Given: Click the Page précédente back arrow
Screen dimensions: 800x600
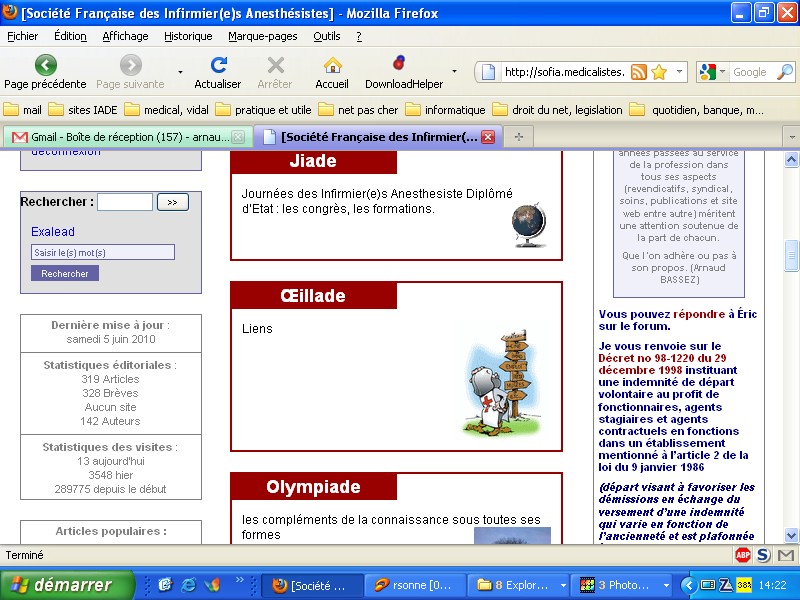Looking at the screenshot, I should [46, 66].
